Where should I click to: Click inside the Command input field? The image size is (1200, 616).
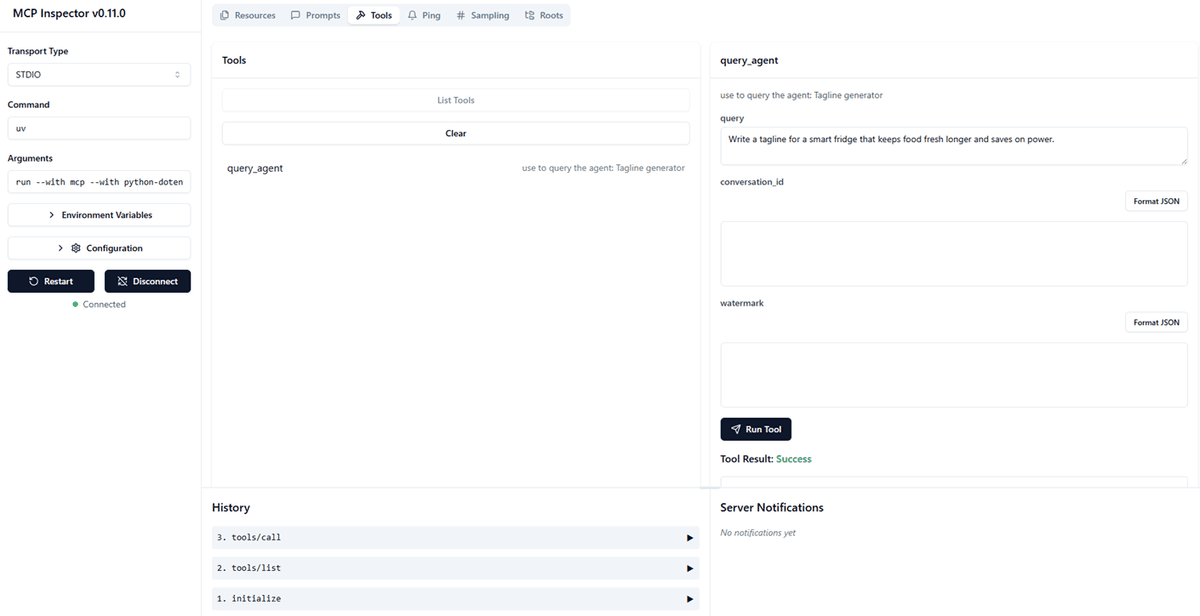click(99, 128)
